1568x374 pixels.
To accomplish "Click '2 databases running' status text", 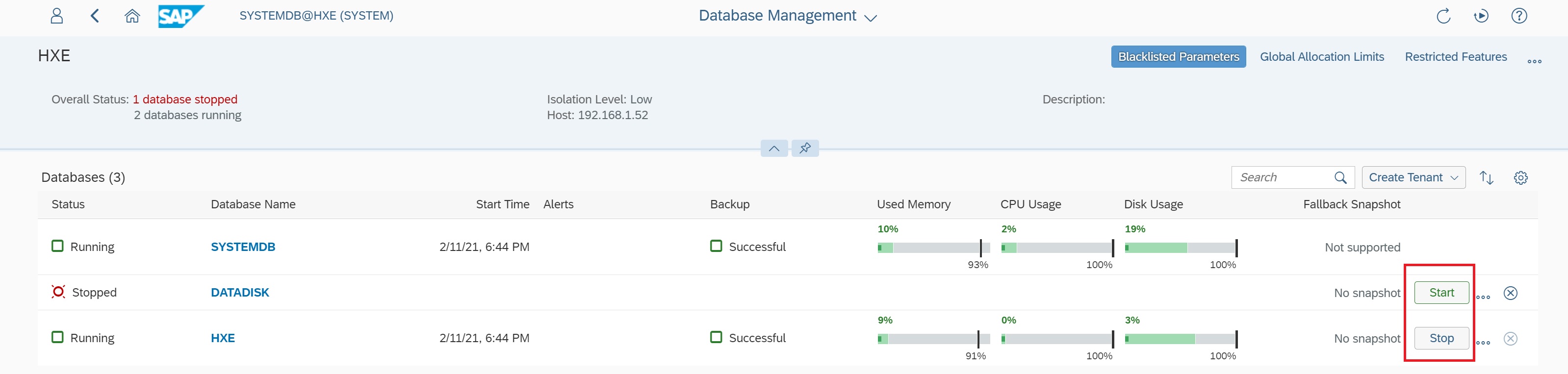I will coord(187,115).
